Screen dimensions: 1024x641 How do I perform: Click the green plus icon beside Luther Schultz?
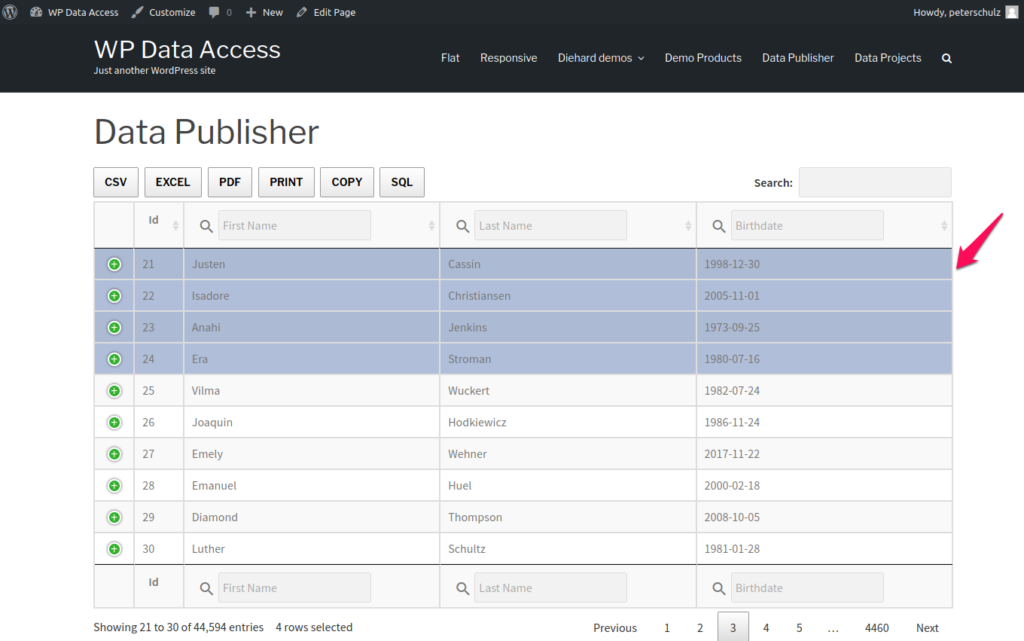113,548
